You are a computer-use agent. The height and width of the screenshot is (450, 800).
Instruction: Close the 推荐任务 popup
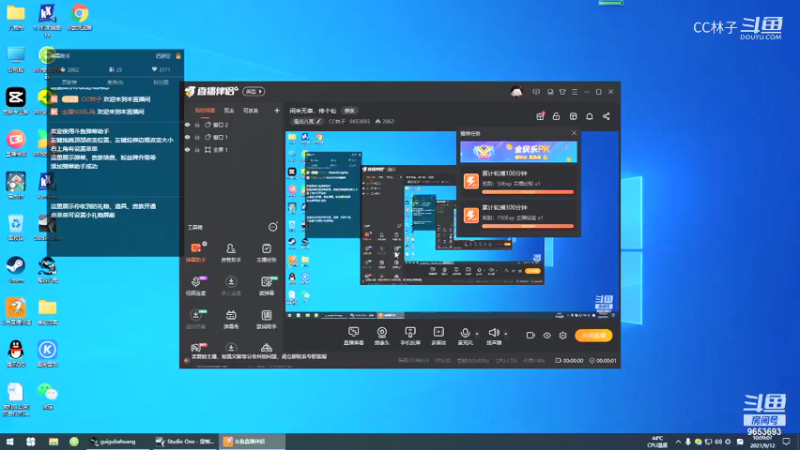point(574,133)
